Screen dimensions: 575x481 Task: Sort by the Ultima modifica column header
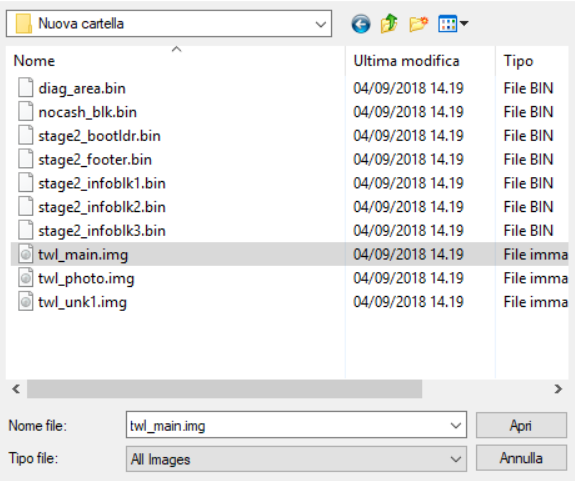coord(420,61)
